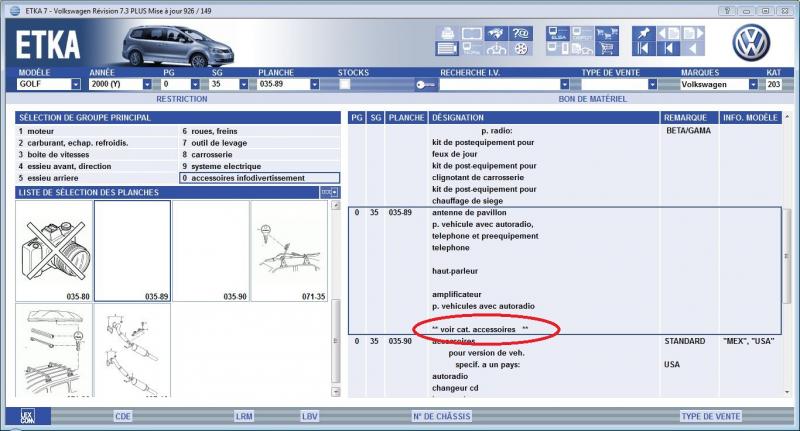Image resolution: width=800 pixels, height=431 pixels.
Task: Select group 6 roues, freins
Action: [x=260, y=131]
